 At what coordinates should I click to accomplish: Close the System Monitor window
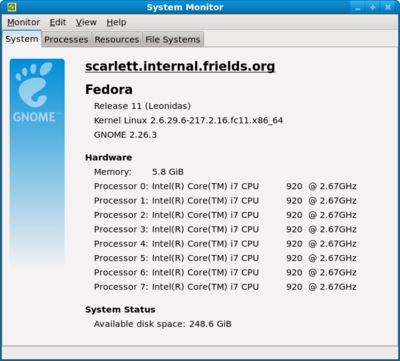point(388,7)
